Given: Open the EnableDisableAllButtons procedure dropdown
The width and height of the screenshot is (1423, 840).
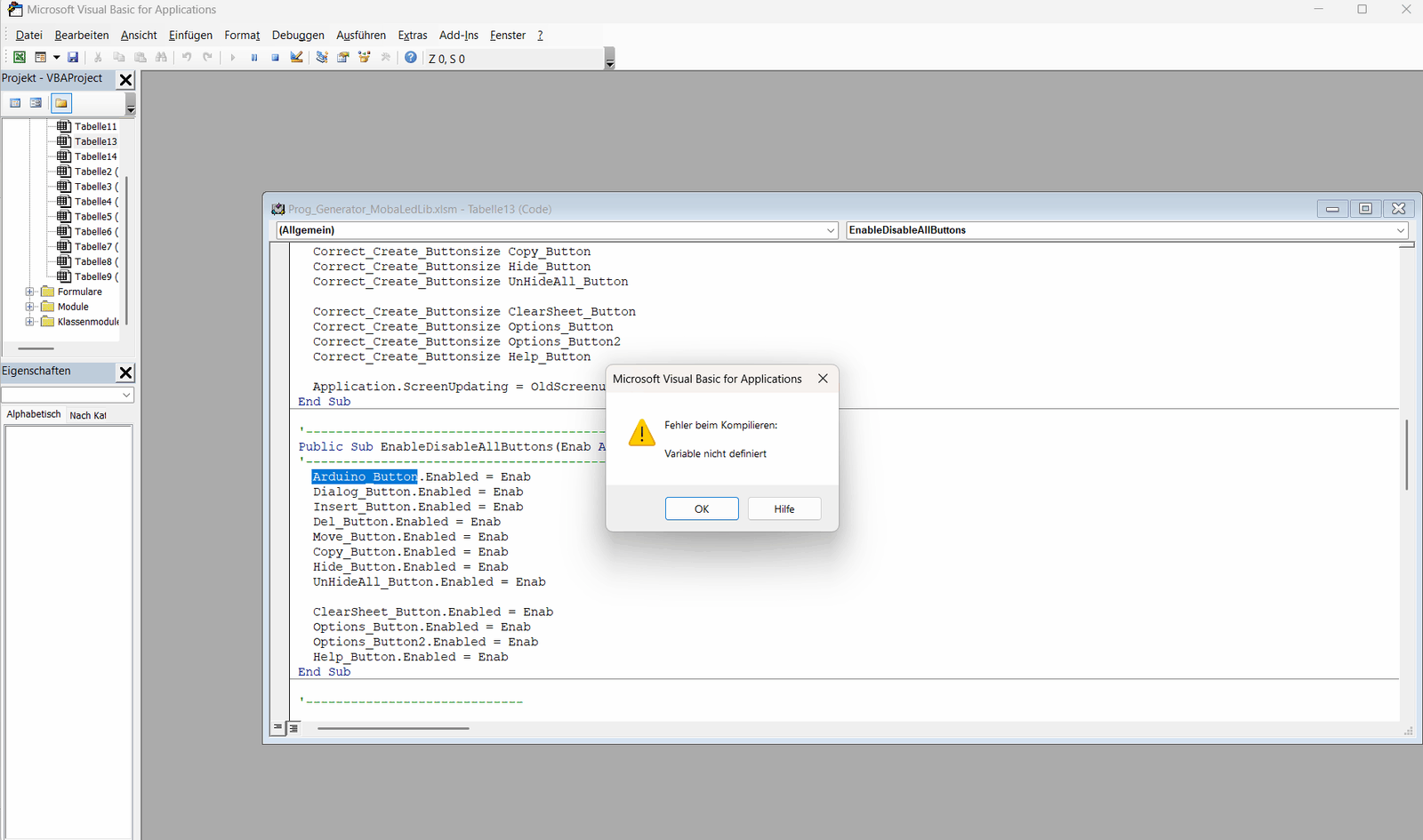Looking at the screenshot, I should [x=1400, y=230].
